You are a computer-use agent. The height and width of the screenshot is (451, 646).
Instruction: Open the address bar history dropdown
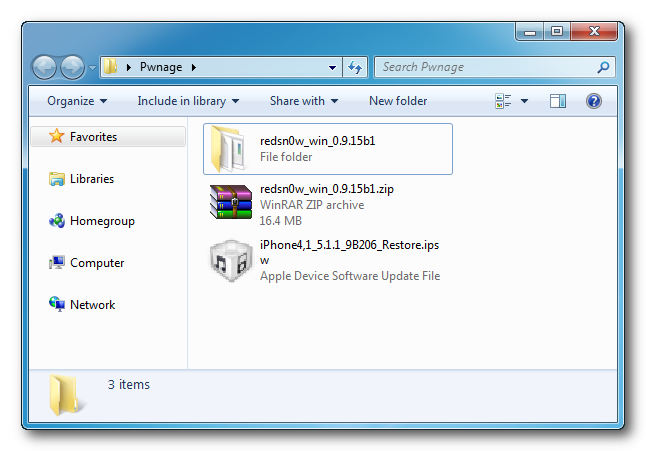coord(332,68)
